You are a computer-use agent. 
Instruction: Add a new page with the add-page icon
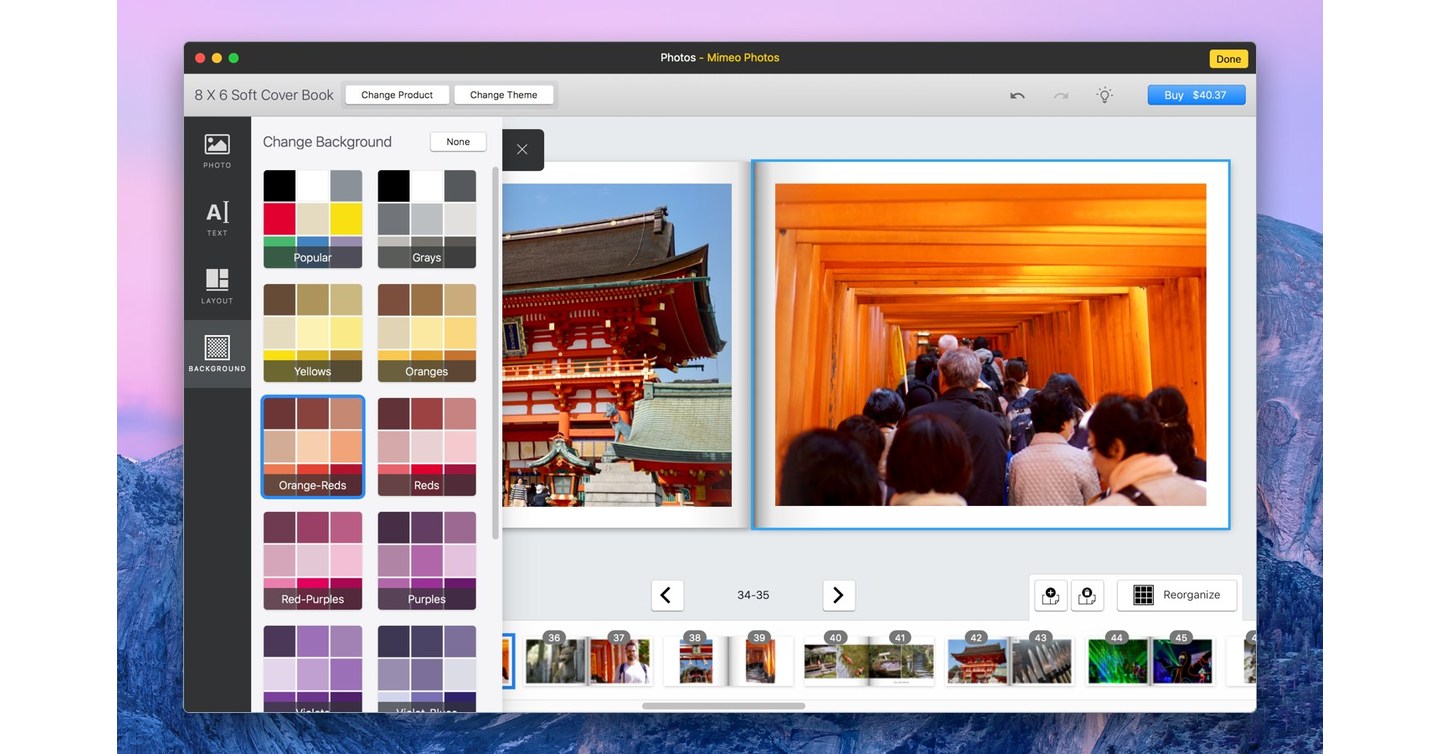pos(1050,594)
